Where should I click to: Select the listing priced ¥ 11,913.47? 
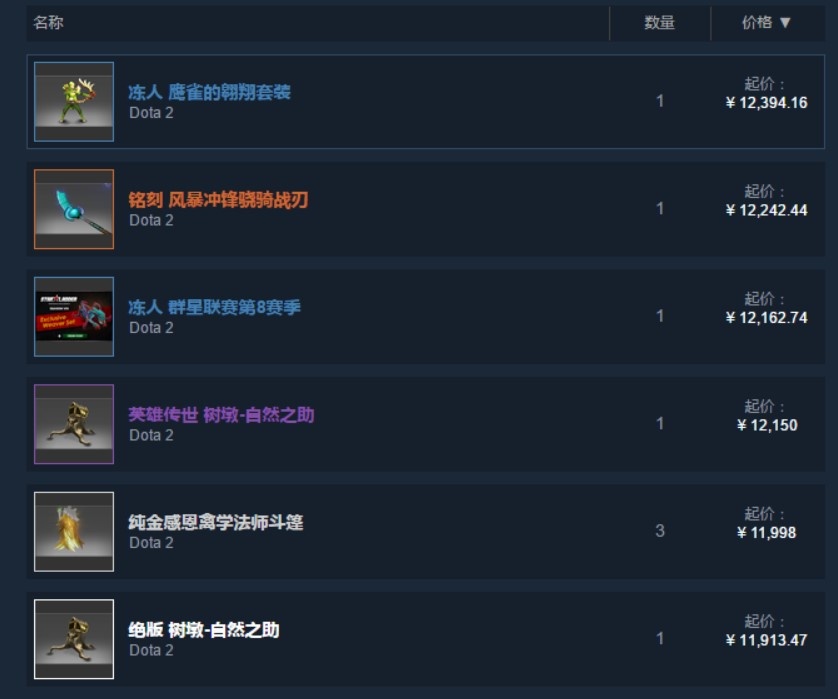[x=425, y=639]
